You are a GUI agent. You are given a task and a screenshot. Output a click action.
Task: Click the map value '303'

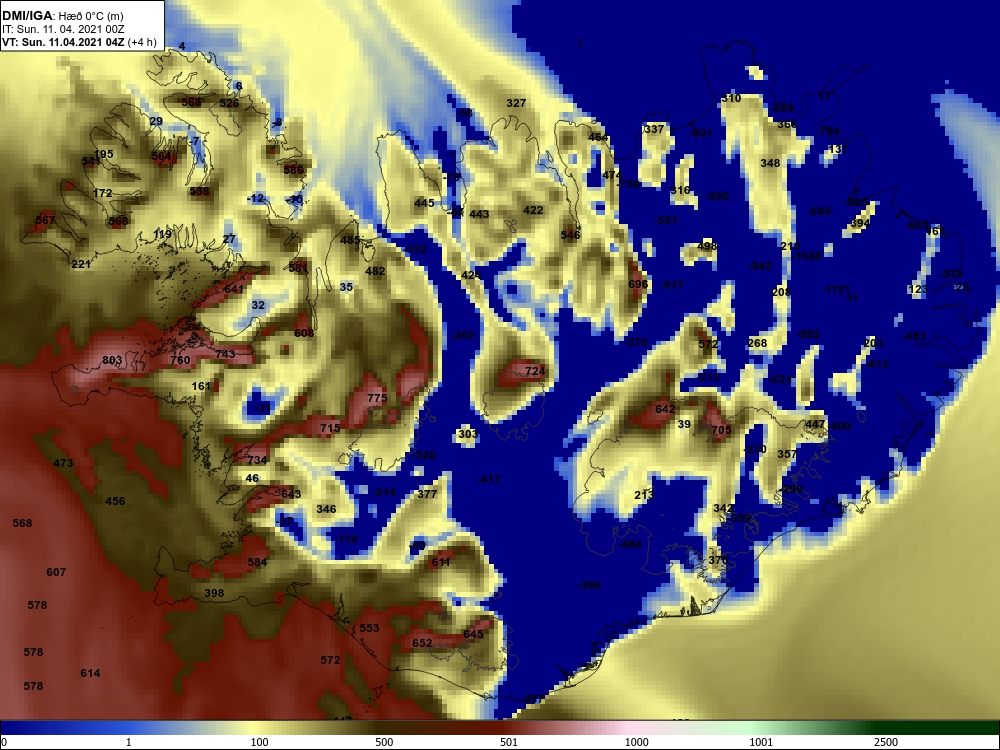467,434
